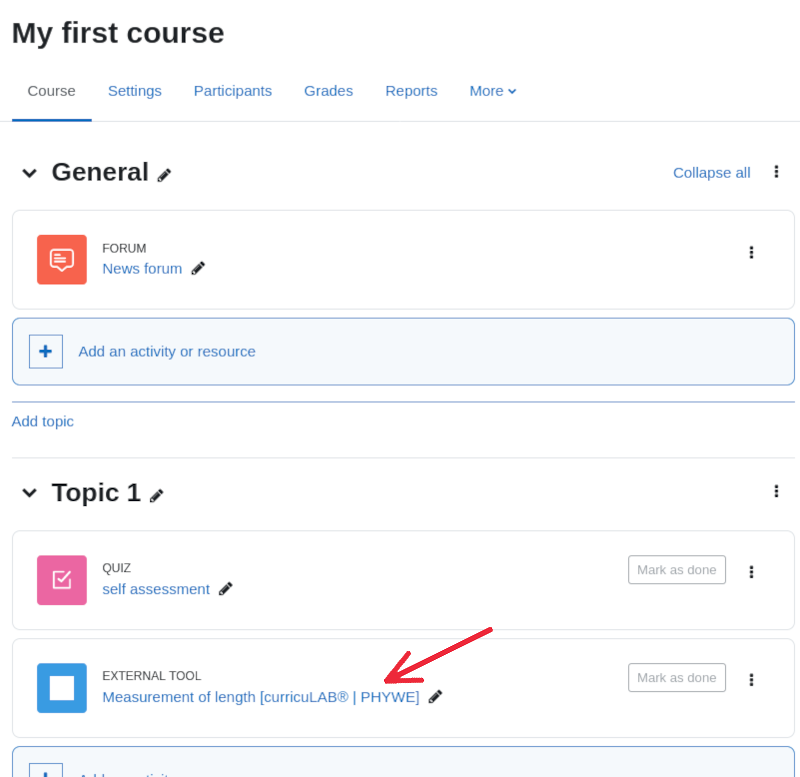Mark Measurement of length as done

click(x=676, y=678)
